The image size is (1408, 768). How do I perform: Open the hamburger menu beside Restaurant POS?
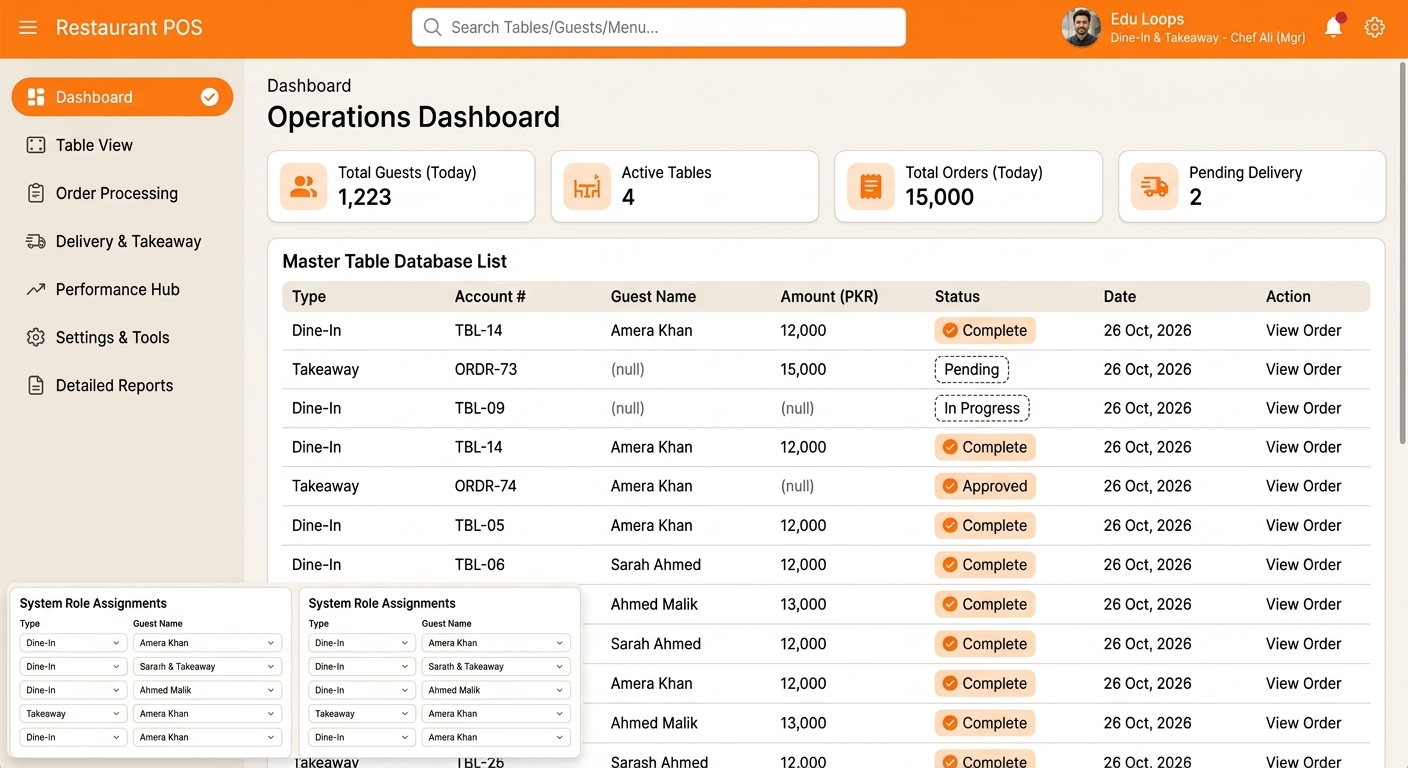[28, 28]
